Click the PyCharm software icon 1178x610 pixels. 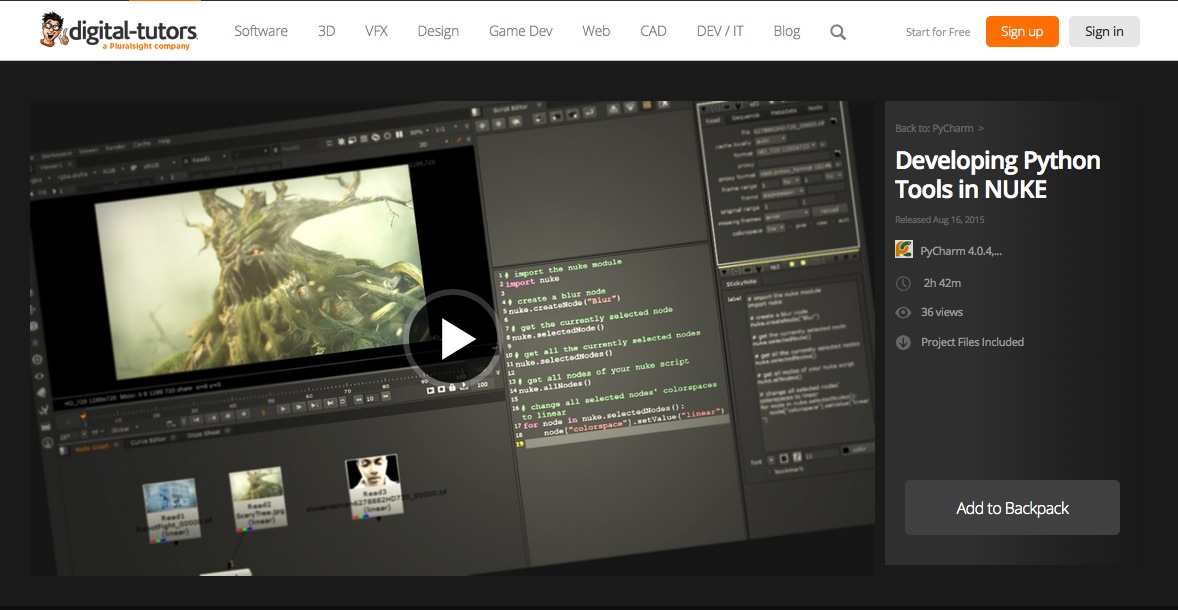coord(904,249)
